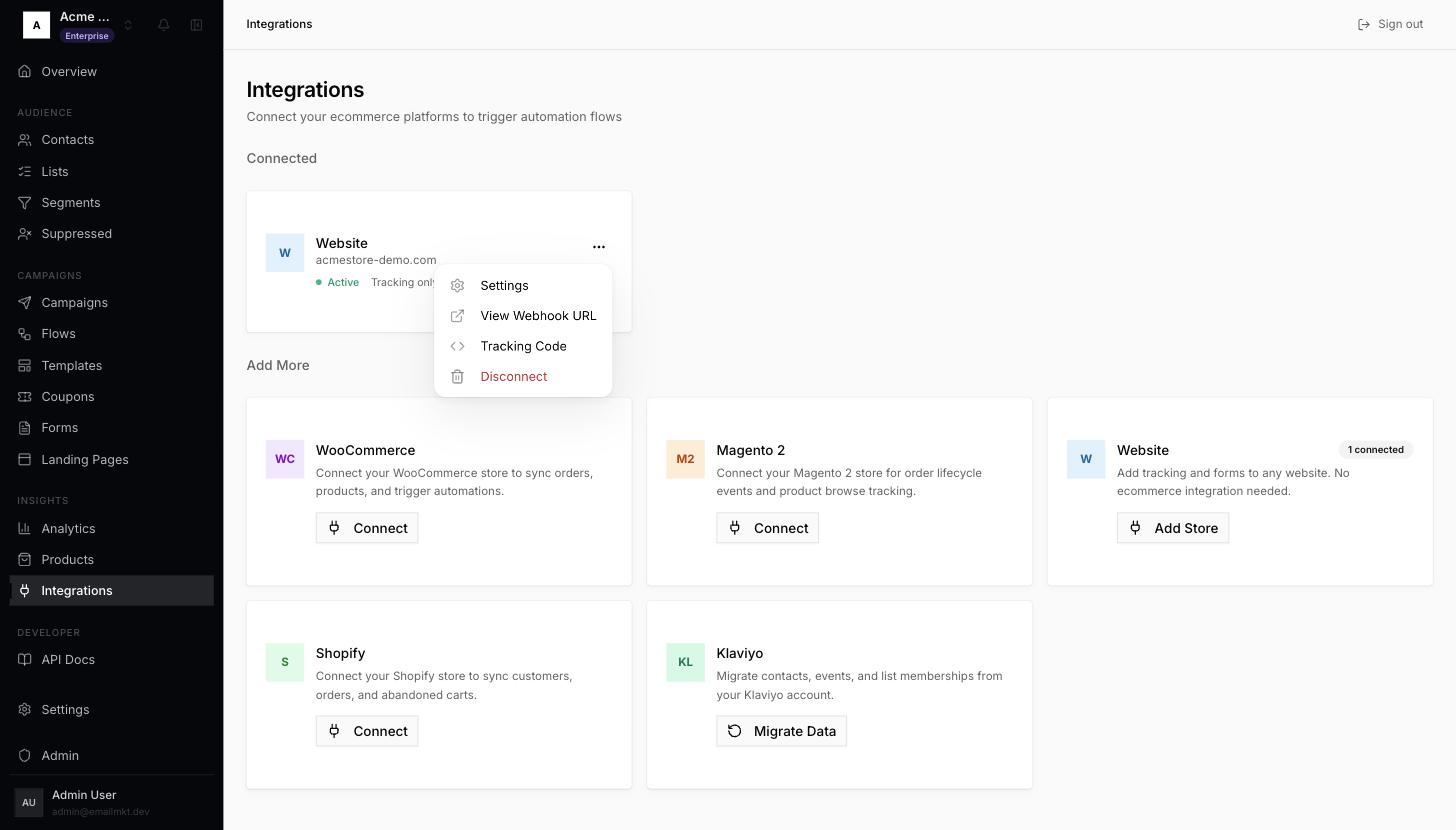Open the Admin User profile at bottom
1456x830 pixels.
(111, 803)
